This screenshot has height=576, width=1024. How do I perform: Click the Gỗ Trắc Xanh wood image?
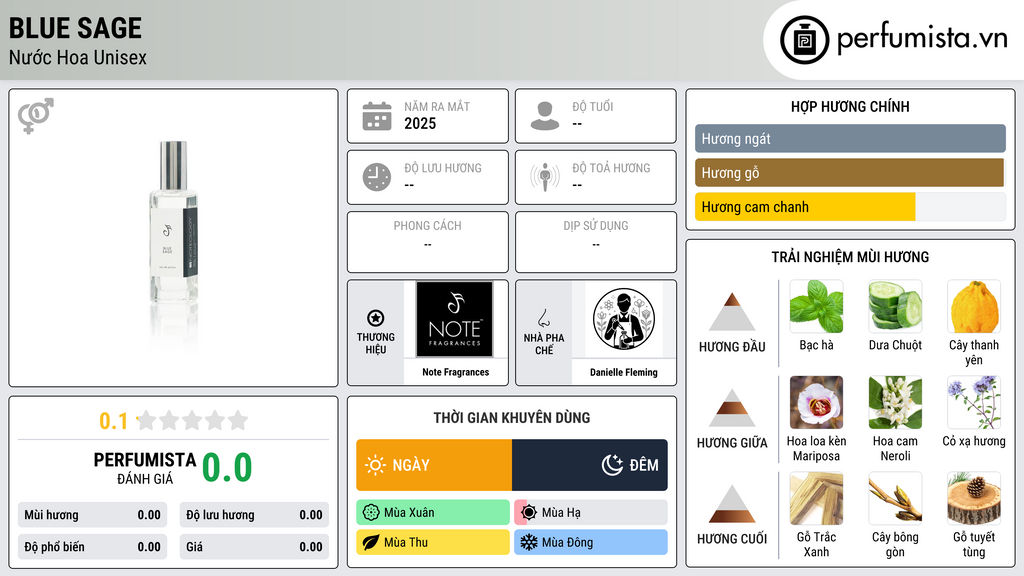coord(816,499)
